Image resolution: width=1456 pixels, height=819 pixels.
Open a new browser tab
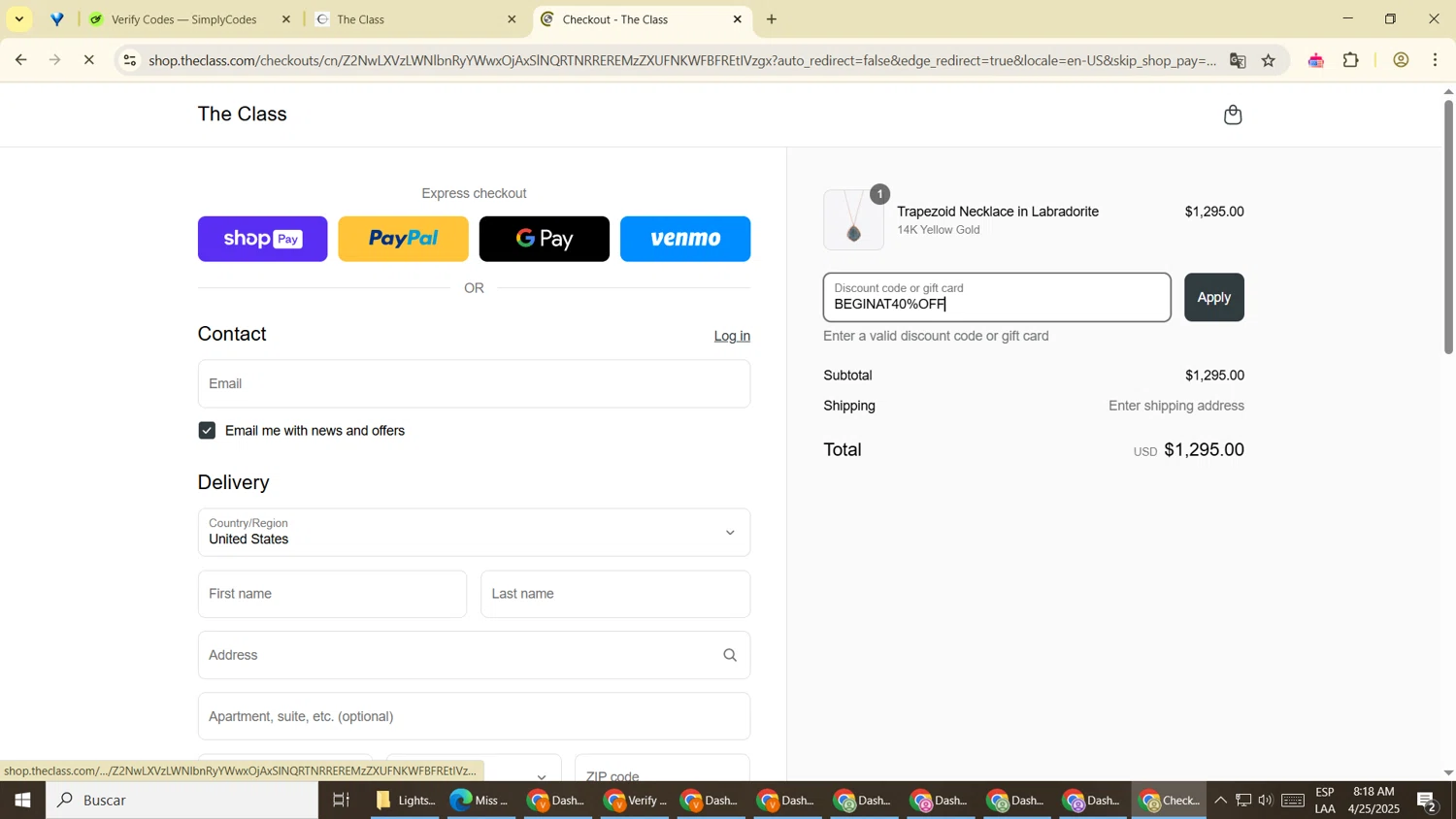tap(772, 19)
